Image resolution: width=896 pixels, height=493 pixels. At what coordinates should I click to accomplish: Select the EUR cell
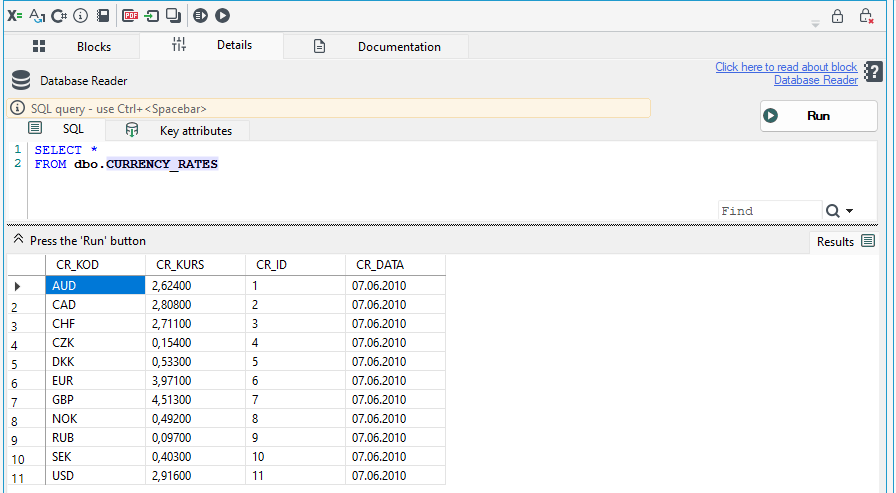[x=95, y=380]
